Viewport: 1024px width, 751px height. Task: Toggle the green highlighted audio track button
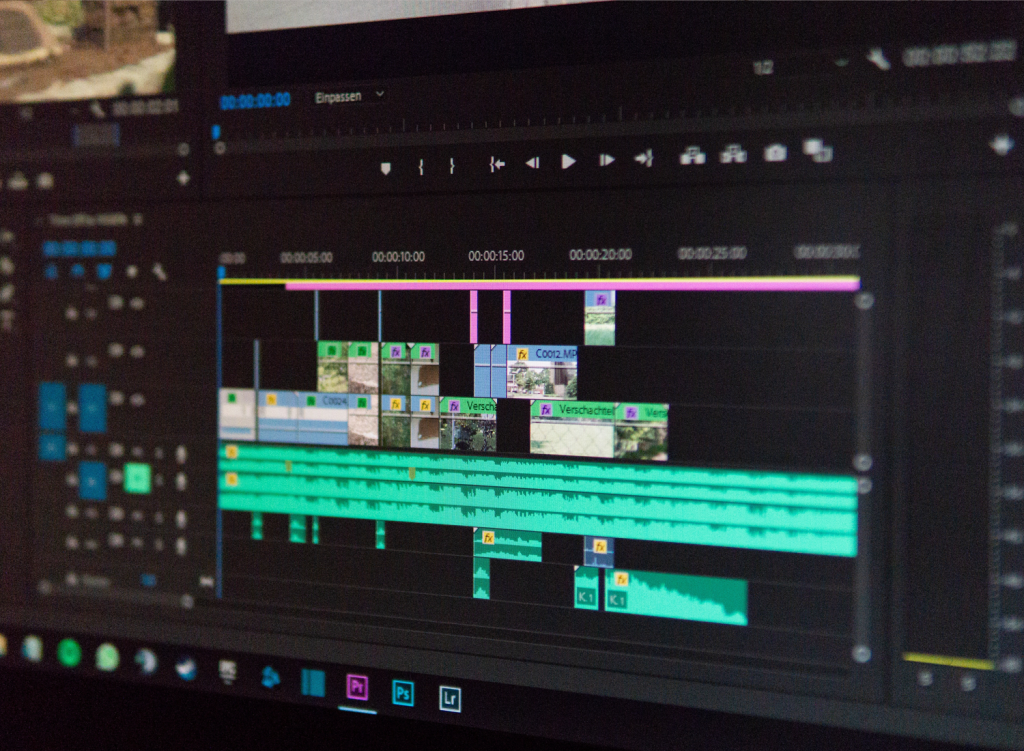pos(137,479)
